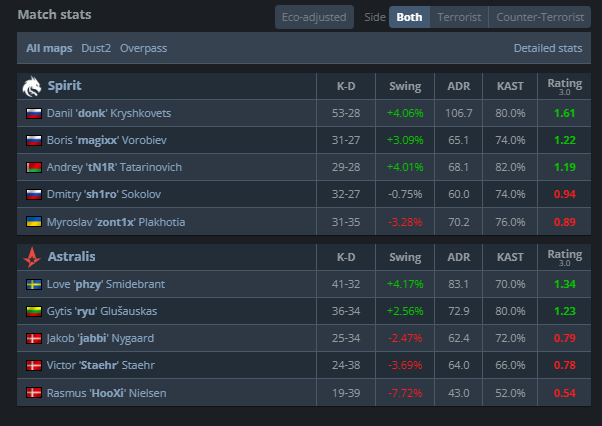Click the Denmark flag beside Staehr
Viewport: 602px width, 426px height.
[34, 365]
